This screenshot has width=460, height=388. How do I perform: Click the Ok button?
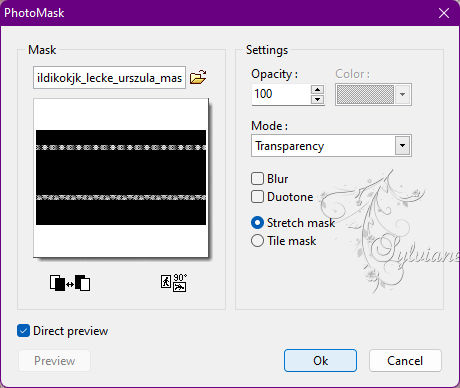click(320, 361)
